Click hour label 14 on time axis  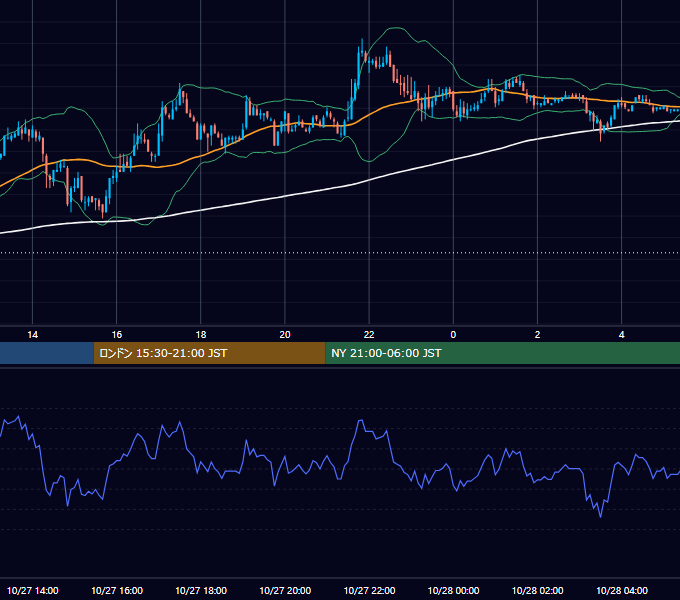pyautogui.click(x=33, y=335)
